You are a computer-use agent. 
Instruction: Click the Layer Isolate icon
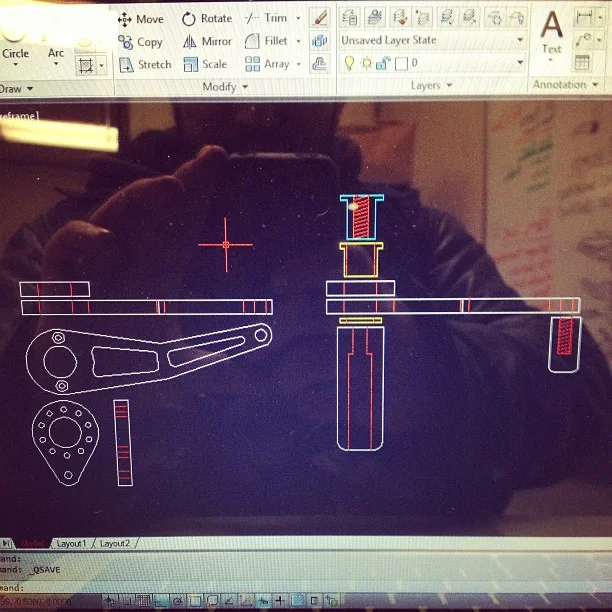click(x=447, y=17)
